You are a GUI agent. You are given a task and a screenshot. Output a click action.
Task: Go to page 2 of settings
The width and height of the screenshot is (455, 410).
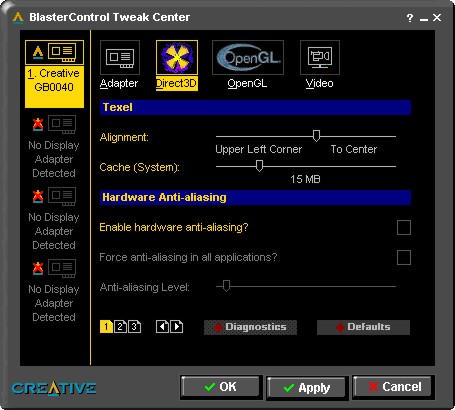(x=120, y=327)
